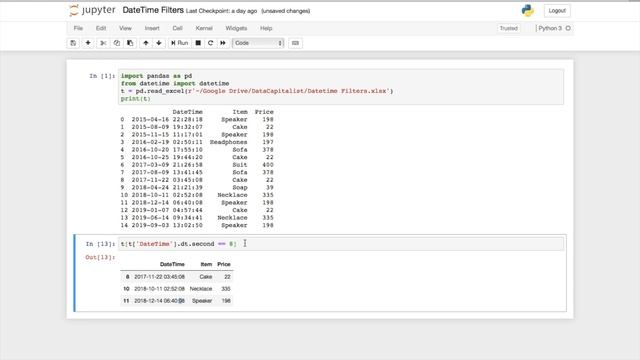Image resolution: width=640 pixels, height=360 pixels.
Task: Run the current cell
Action: 180,43
